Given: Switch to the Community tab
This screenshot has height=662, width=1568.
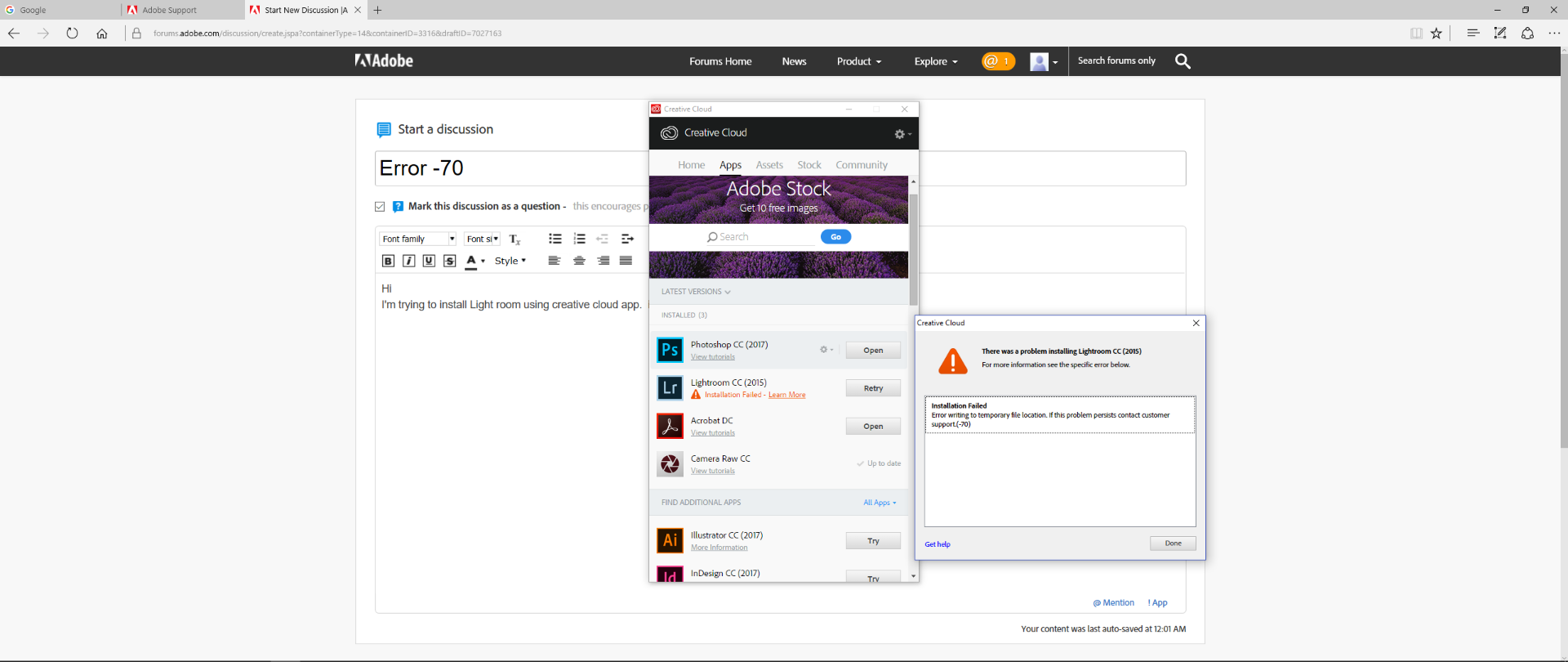Looking at the screenshot, I should tap(862, 165).
